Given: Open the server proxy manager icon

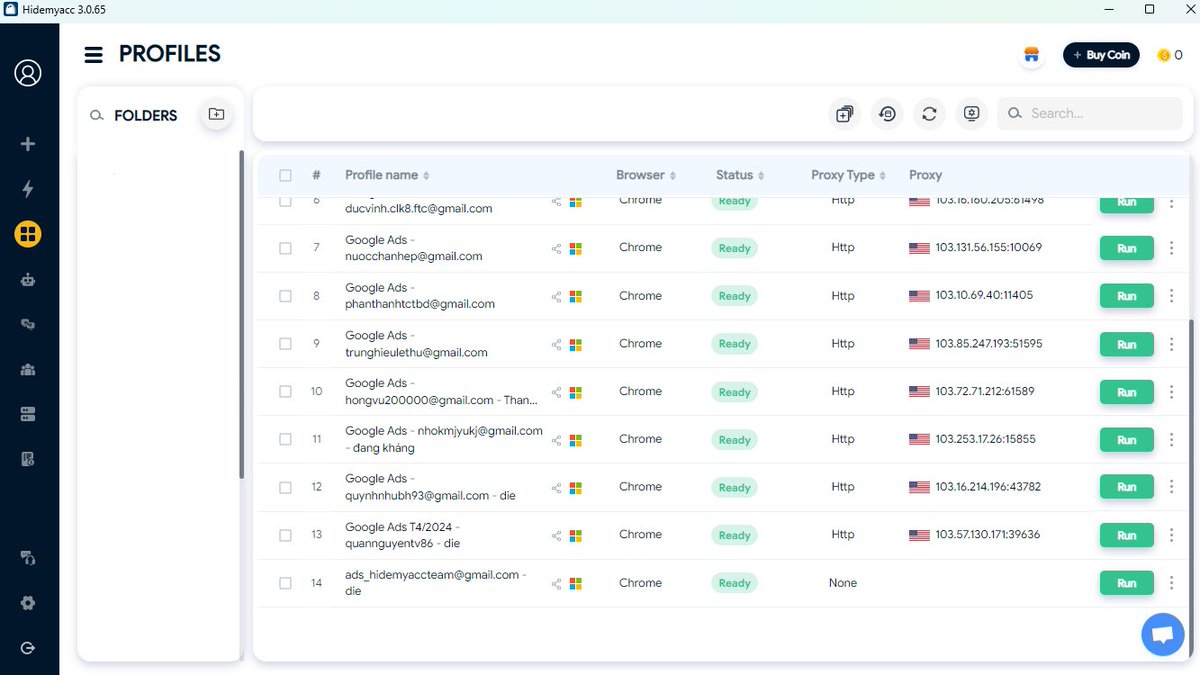Looking at the screenshot, I should tap(28, 414).
